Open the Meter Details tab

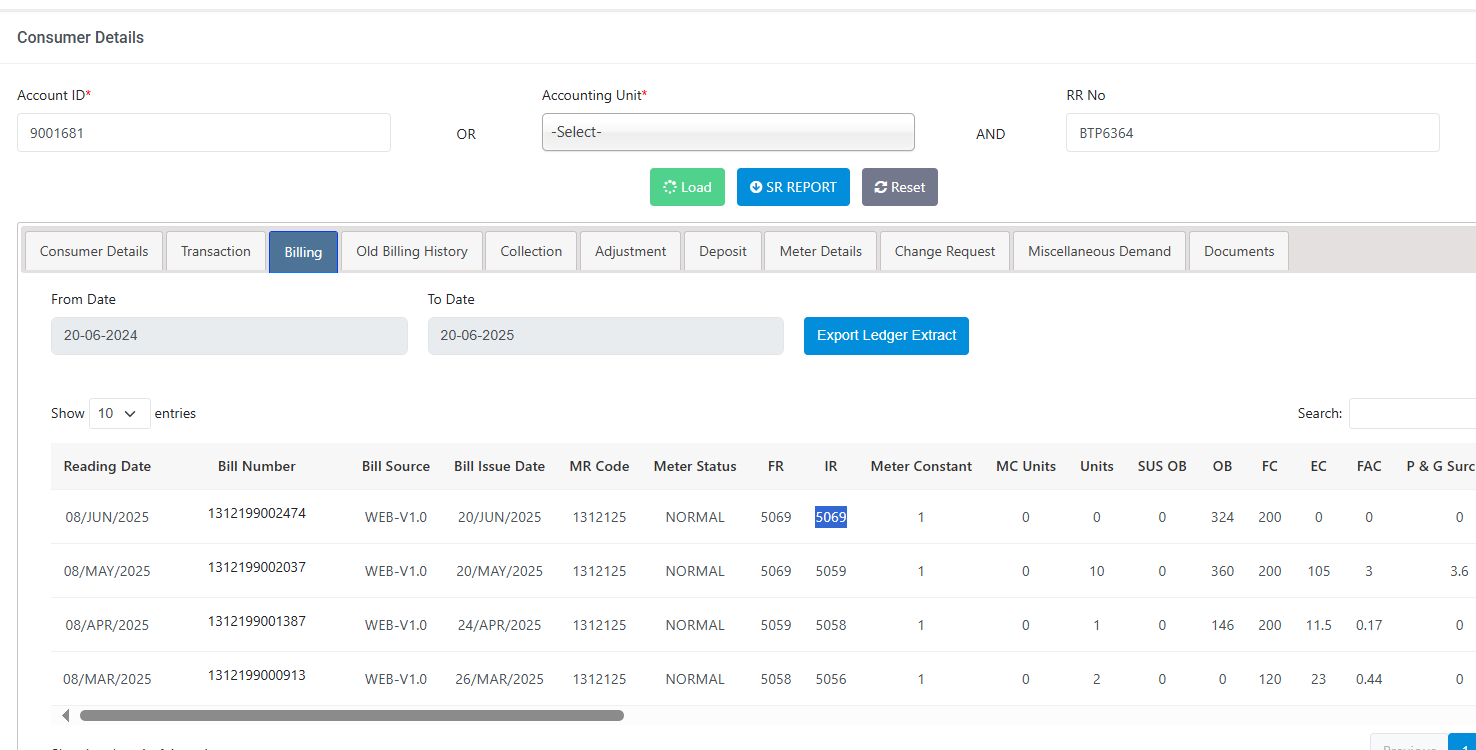coord(821,252)
